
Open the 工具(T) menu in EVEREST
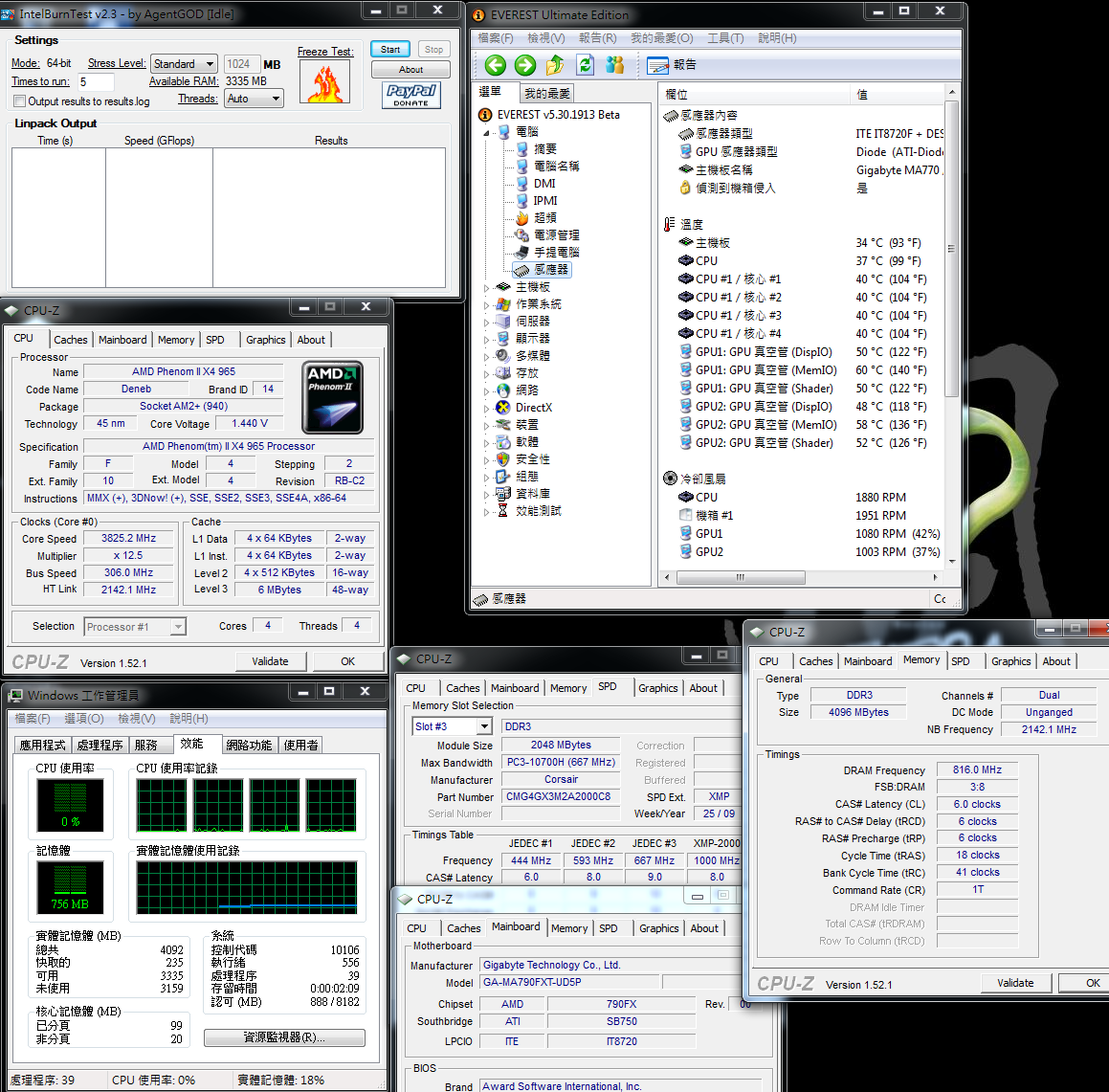(725, 38)
